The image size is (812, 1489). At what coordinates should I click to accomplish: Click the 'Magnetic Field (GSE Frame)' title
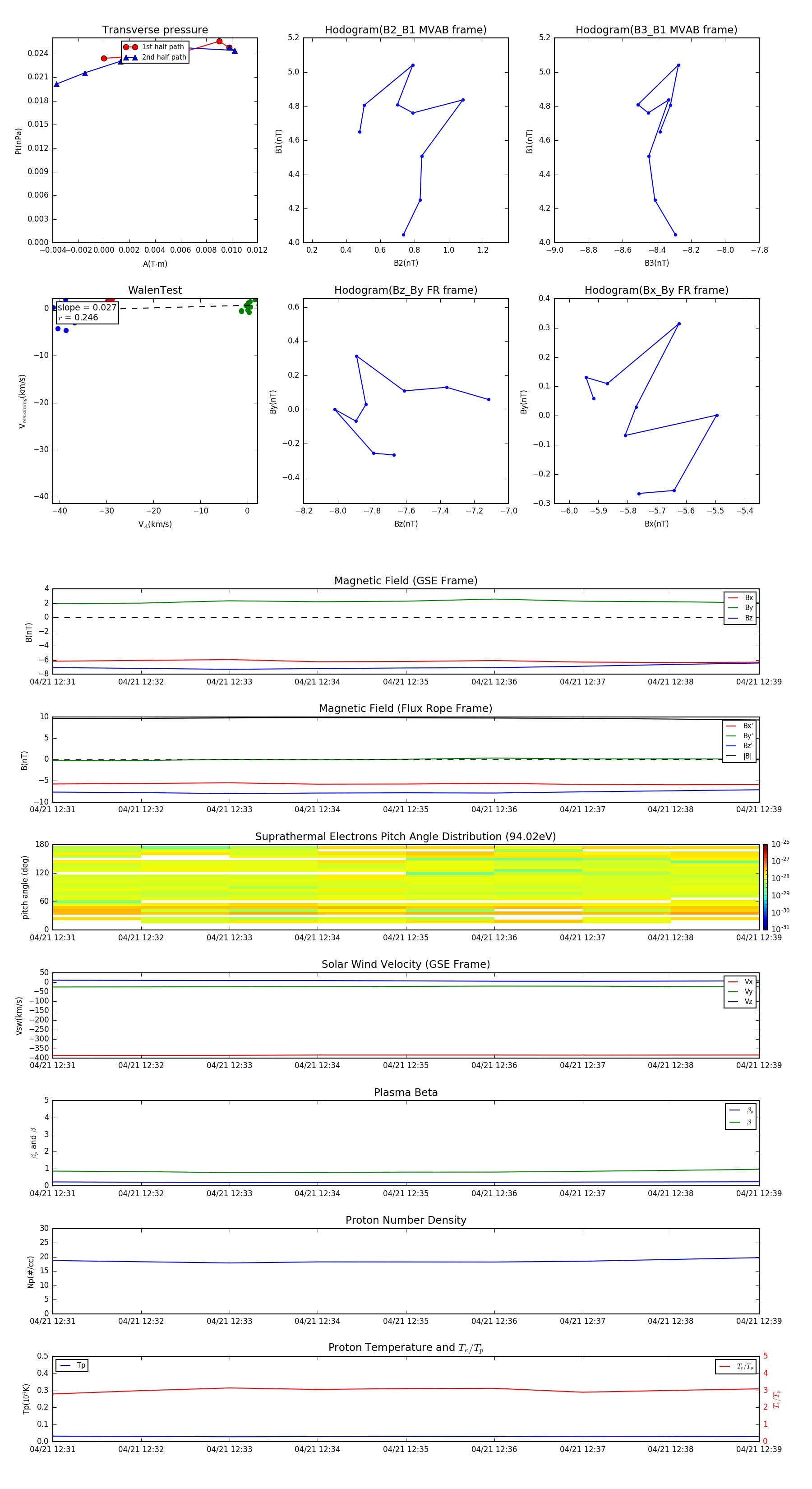click(x=406, y=581)
